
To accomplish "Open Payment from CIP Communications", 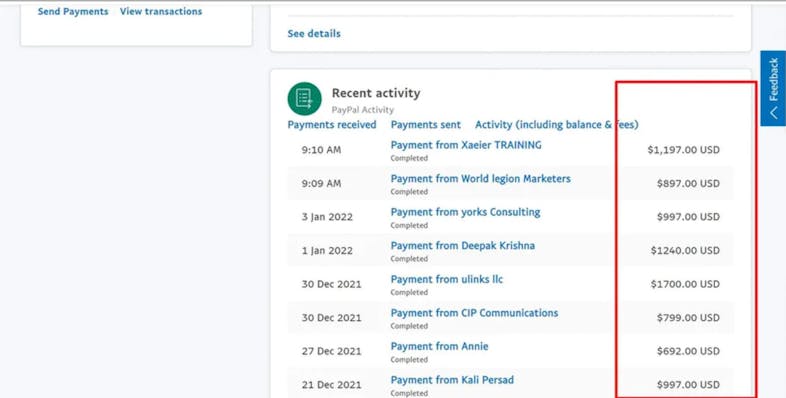I will (x=474, y=313).
